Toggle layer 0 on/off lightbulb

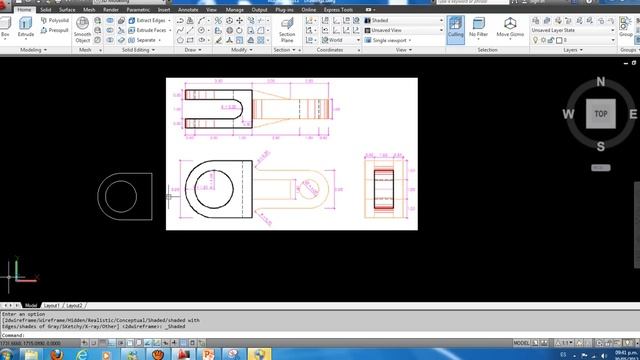536,40
